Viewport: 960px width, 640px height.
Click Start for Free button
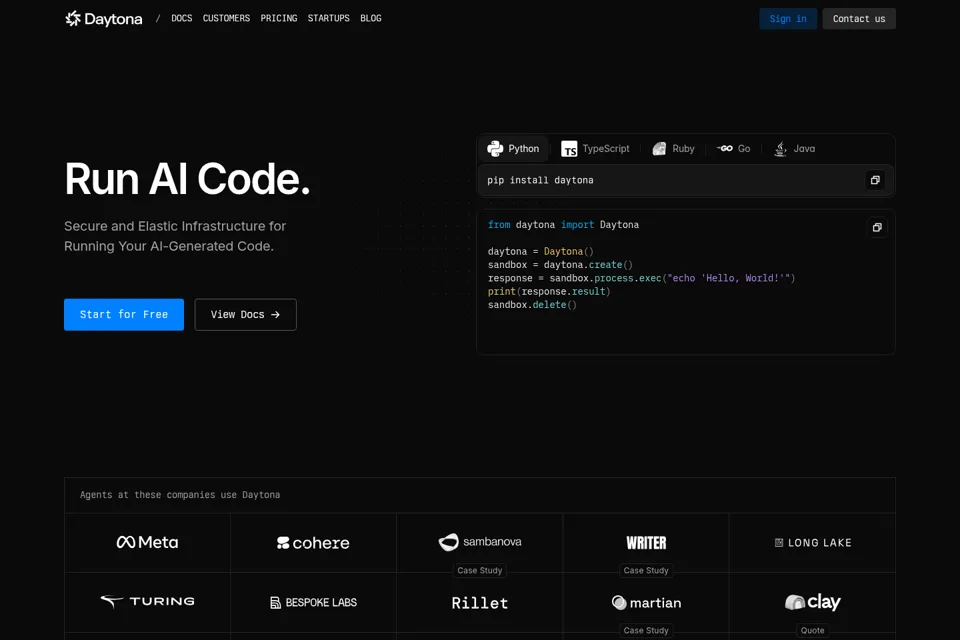[124, 314]
